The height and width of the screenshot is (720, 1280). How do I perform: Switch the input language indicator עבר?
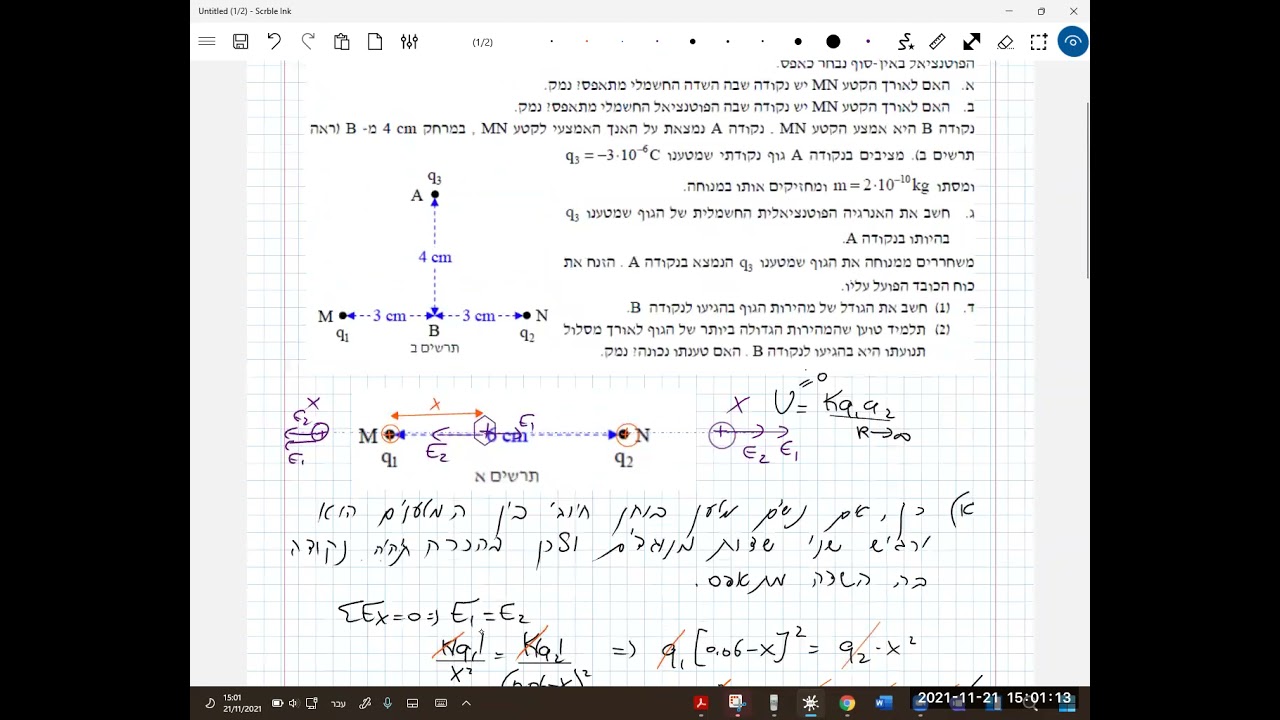(x=339, y=703)
